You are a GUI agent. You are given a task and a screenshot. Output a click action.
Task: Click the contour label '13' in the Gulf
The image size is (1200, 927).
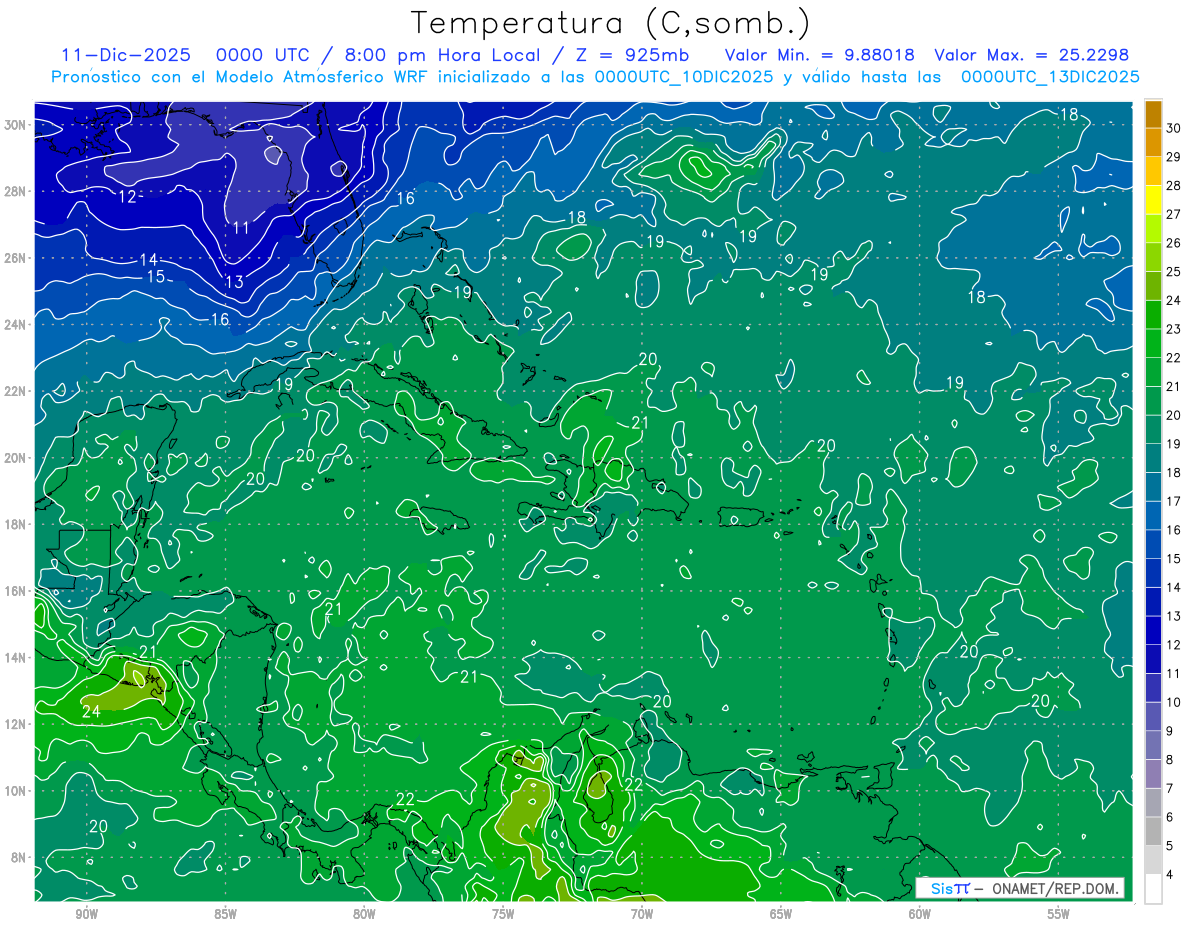(x=234, y=282)
